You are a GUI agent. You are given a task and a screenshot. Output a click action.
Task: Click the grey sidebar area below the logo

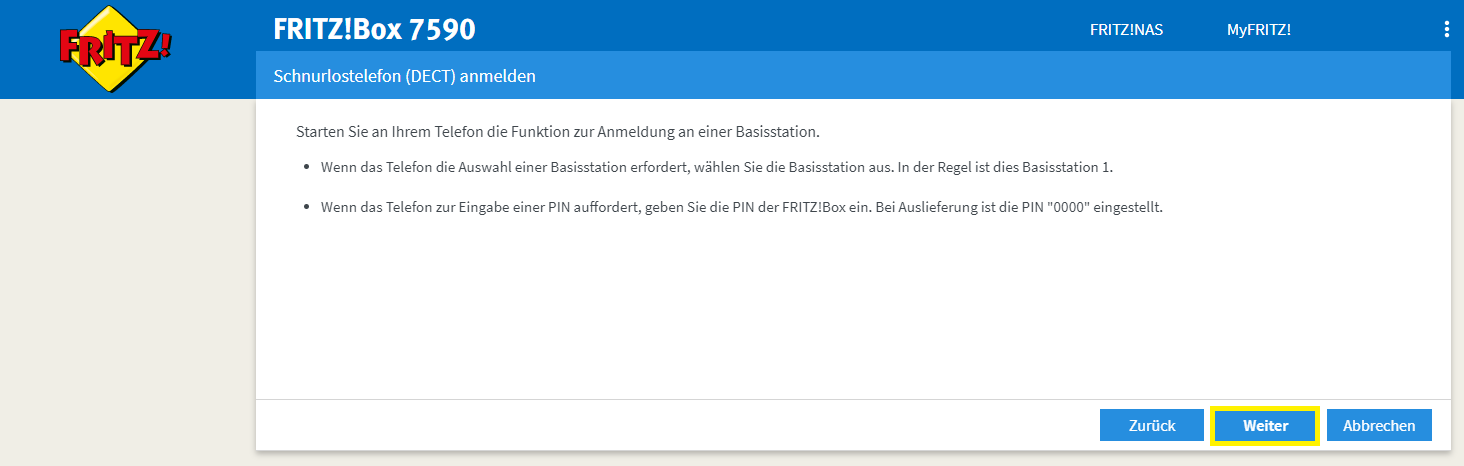click(x=127, y=280)
